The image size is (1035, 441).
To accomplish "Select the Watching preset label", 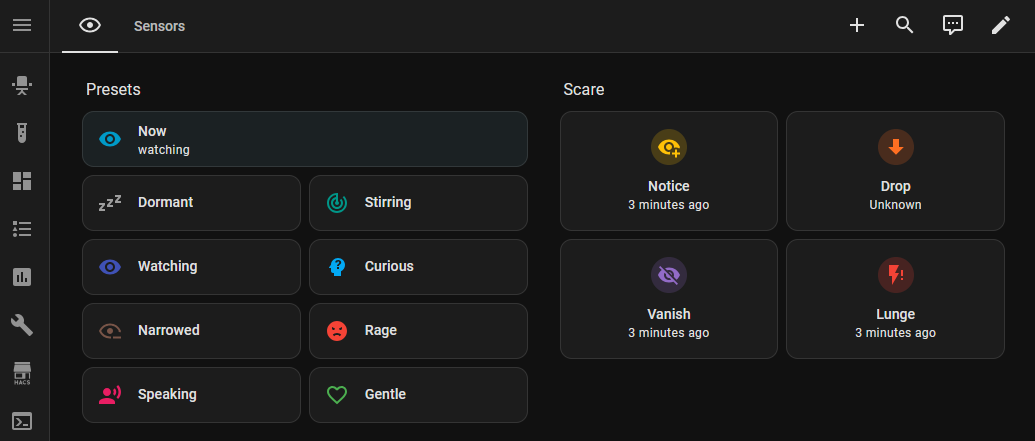I will click(x=168, y=267).
